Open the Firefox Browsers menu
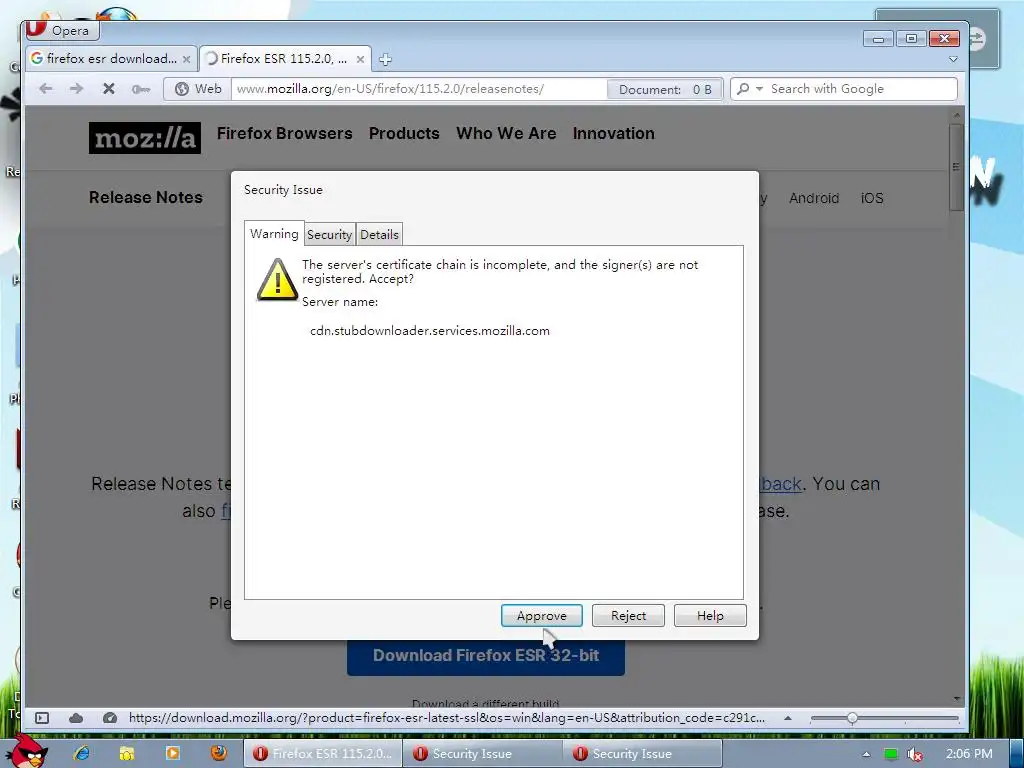 284,133
